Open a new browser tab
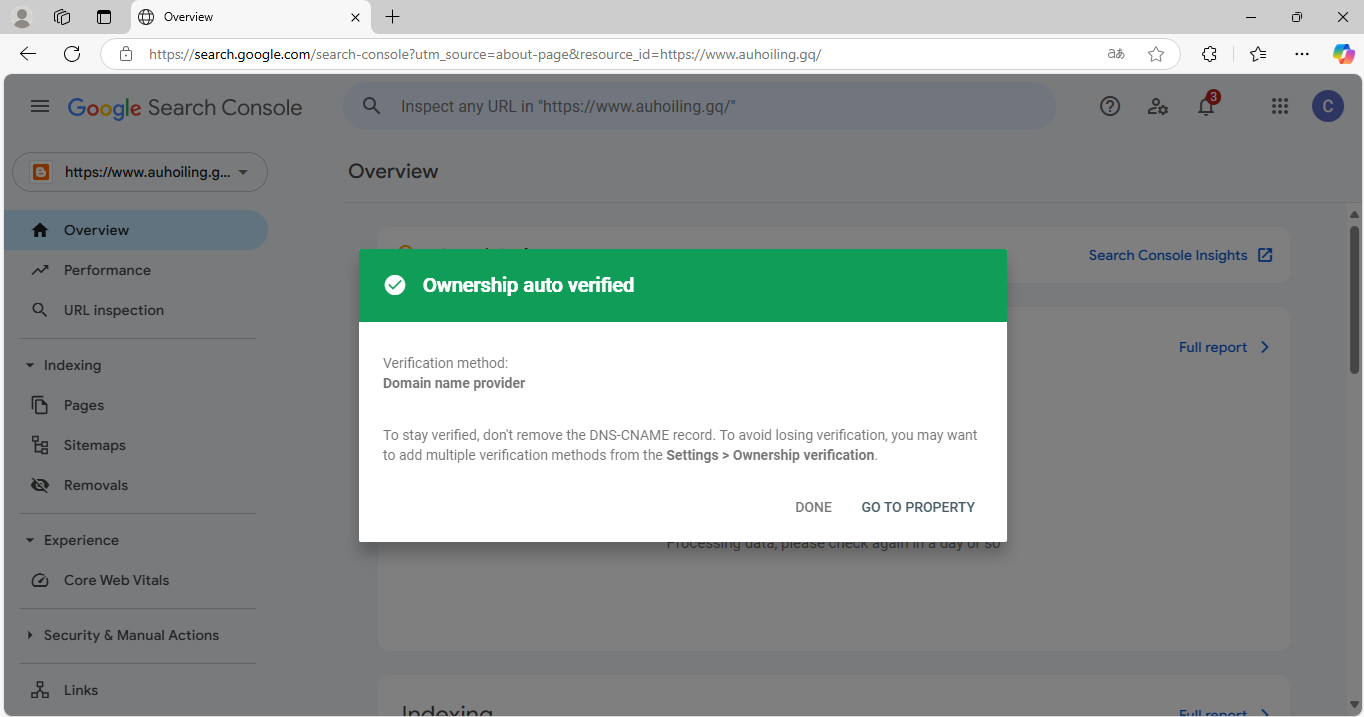 click(393, 17)
